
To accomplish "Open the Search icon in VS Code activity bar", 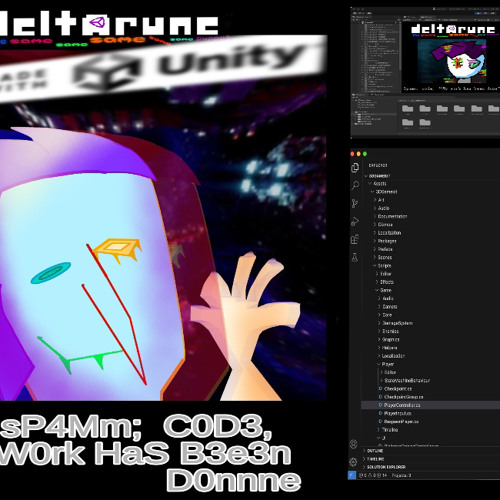I will click(355, 185).
